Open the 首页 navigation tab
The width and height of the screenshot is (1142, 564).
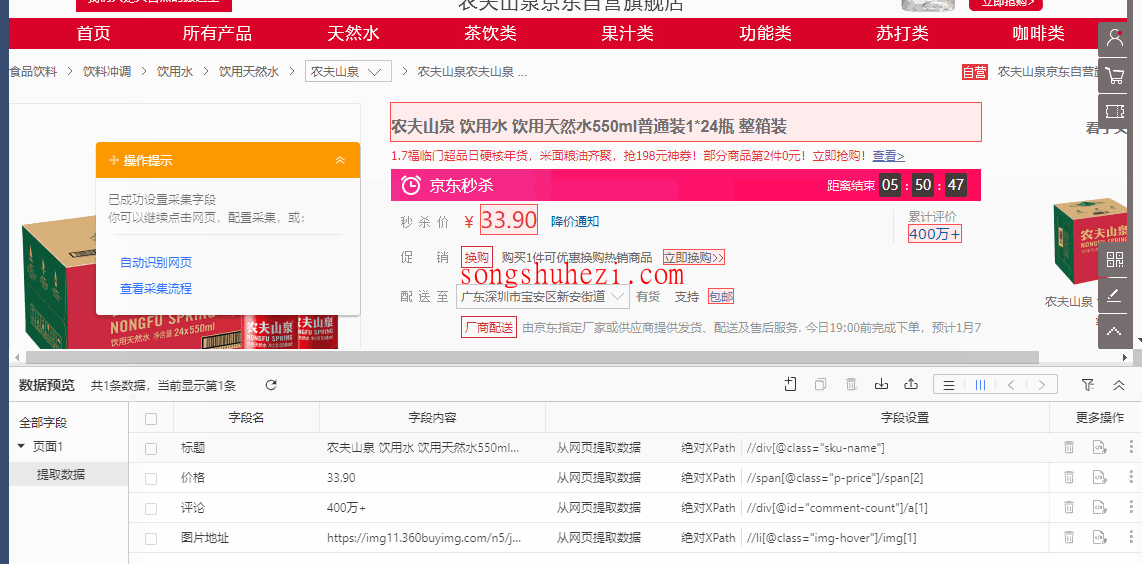(93, 34)
